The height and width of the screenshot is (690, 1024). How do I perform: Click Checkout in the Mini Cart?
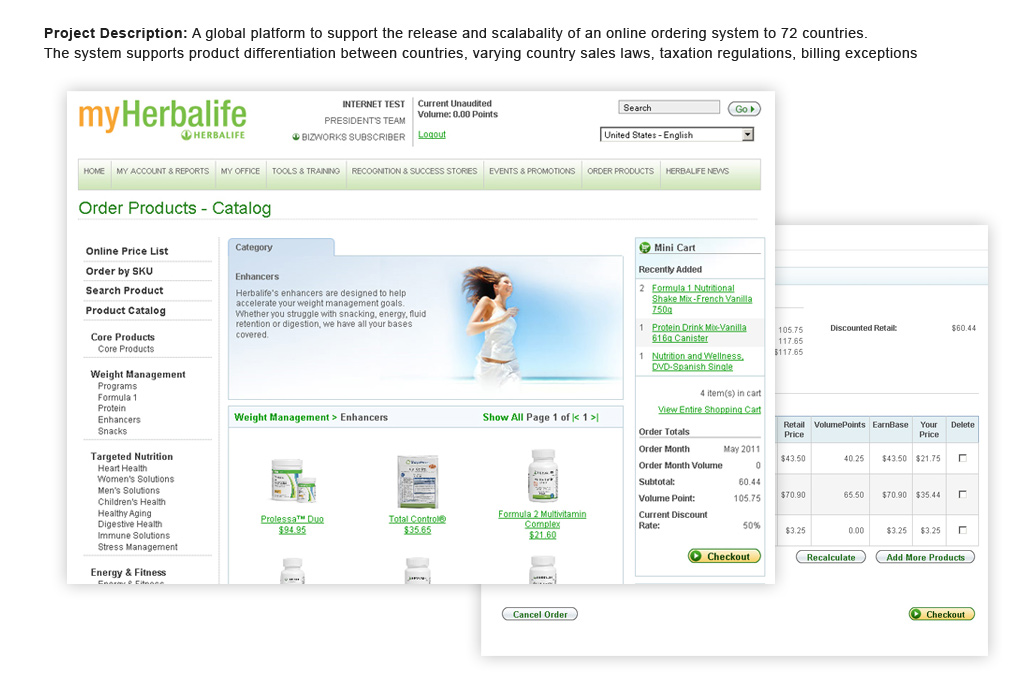724,556
